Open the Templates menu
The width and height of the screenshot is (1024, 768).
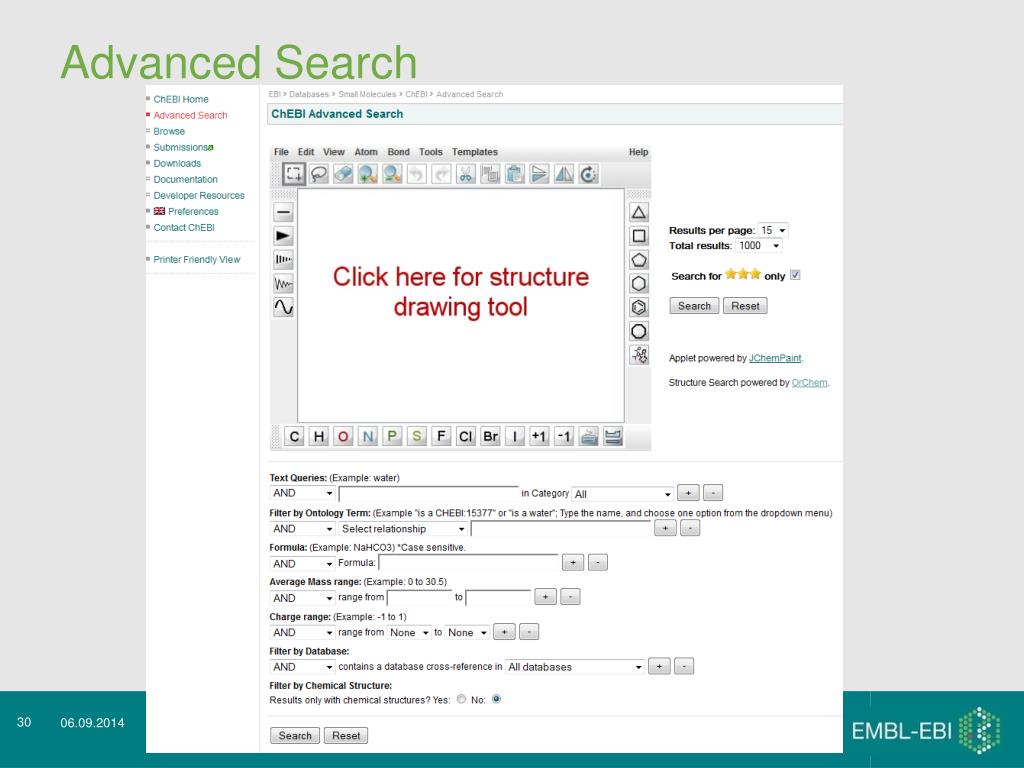pyautogui.click(x=475, y=152)
